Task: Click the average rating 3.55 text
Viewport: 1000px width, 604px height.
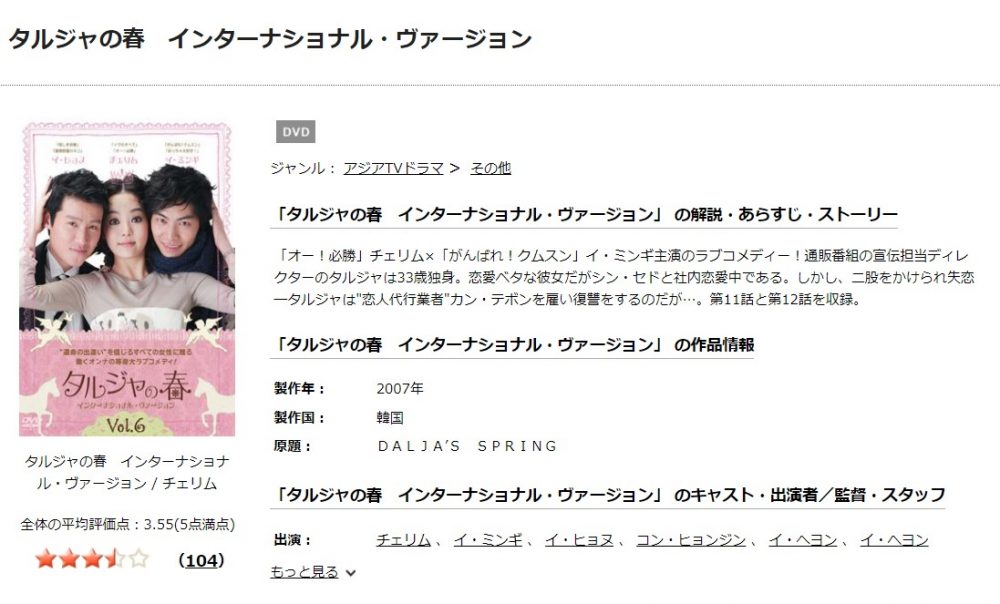Action: click(128, 524)
